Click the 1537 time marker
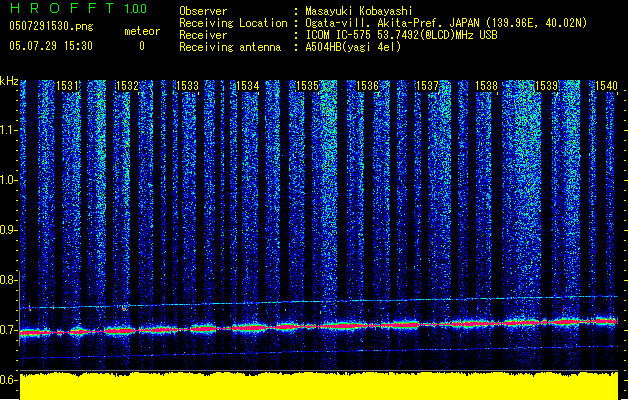 [427, 86]
